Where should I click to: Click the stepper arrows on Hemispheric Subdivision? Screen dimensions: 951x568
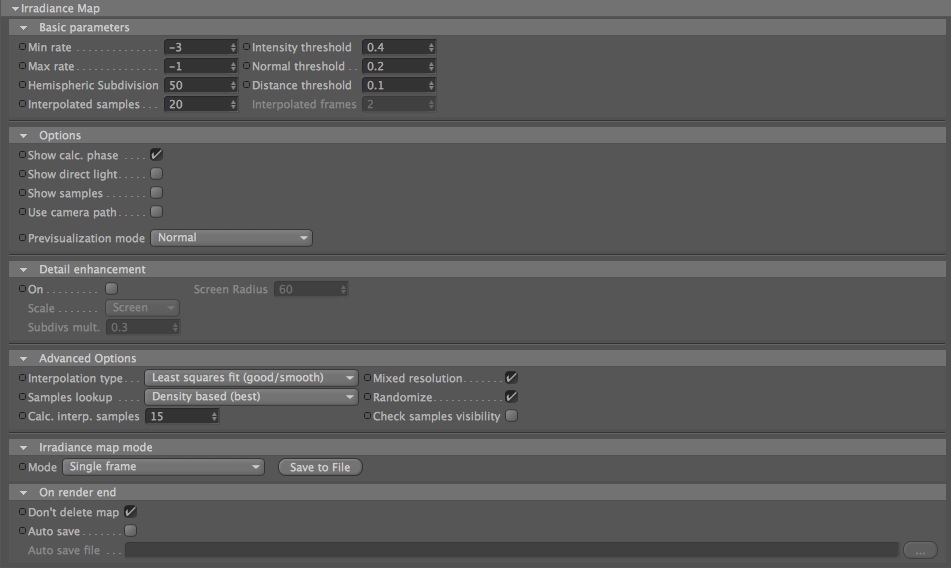(x=233, y=85)
